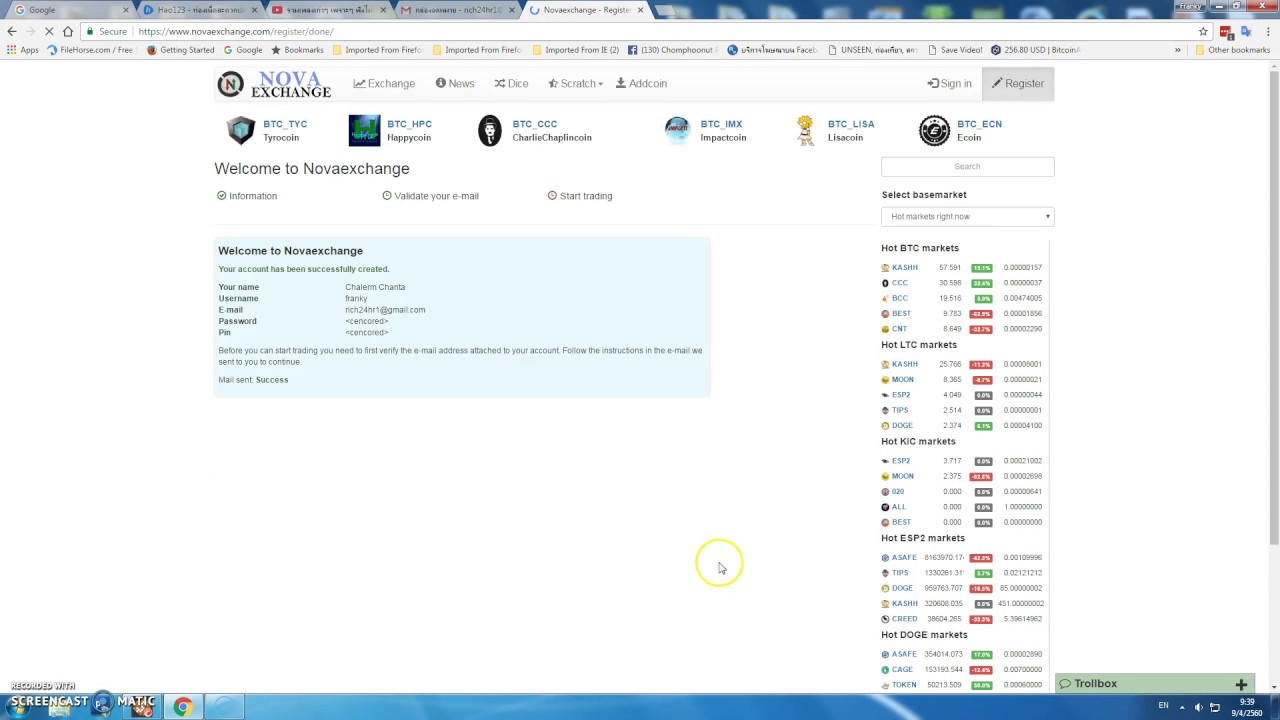The width and height of the screenshot is (1280, 720).
Task: Open the 256.80 USD Bitcoin bookmark
Action: pyautogui.click(x=1036, y=50)
